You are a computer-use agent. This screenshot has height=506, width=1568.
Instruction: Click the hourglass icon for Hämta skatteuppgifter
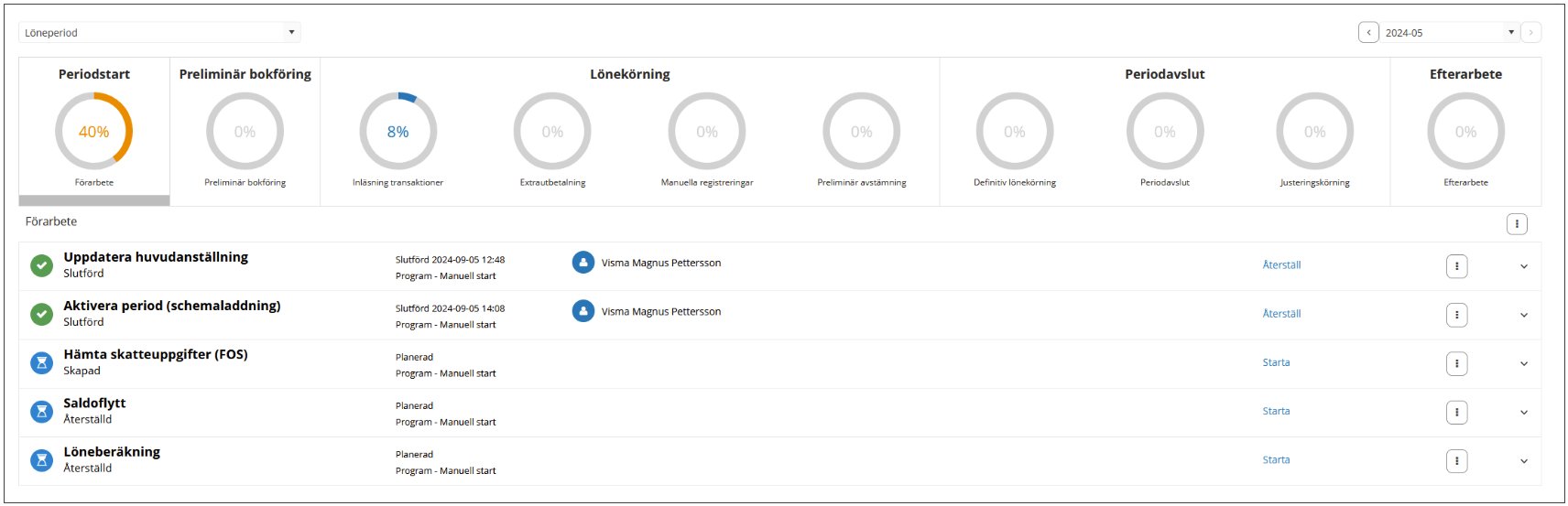(42, 363)
